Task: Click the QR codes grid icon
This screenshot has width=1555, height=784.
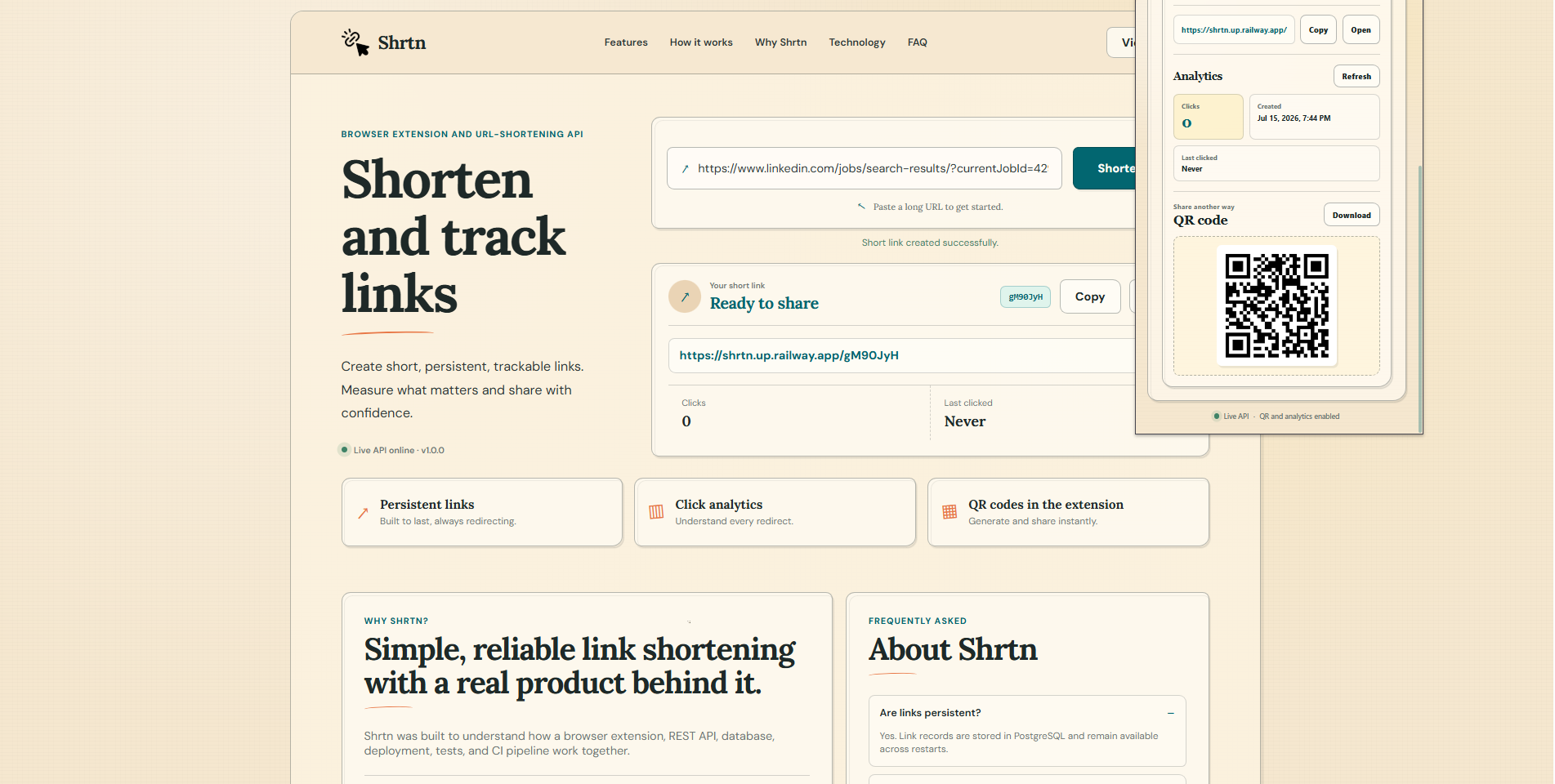Action: click(x=950, y=512)
